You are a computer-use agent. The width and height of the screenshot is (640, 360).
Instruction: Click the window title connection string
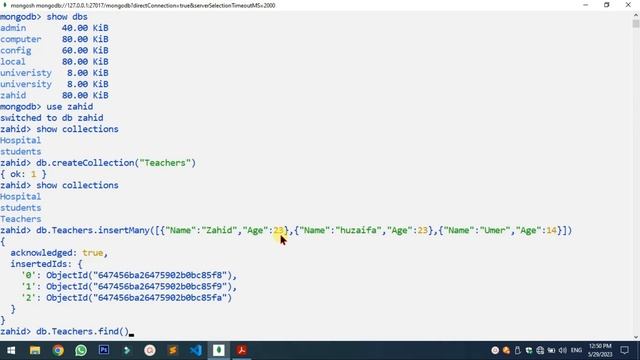[142, 5]
